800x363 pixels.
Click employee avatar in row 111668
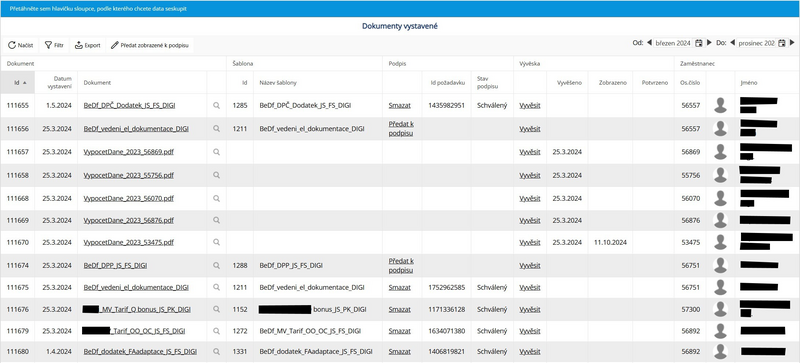click(720, 198)
